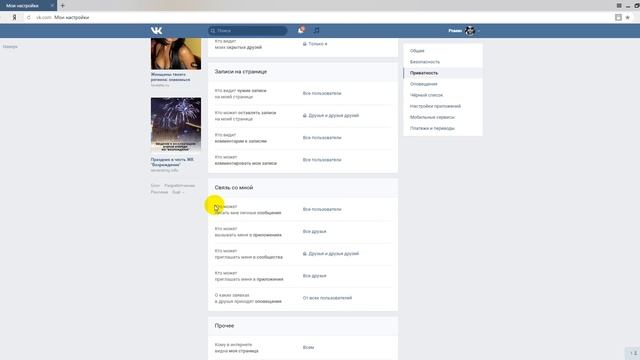This screenshot has height=360, width=640.
Task: Focus the VK search field 'Поиск'
Action: pos(248,31)
